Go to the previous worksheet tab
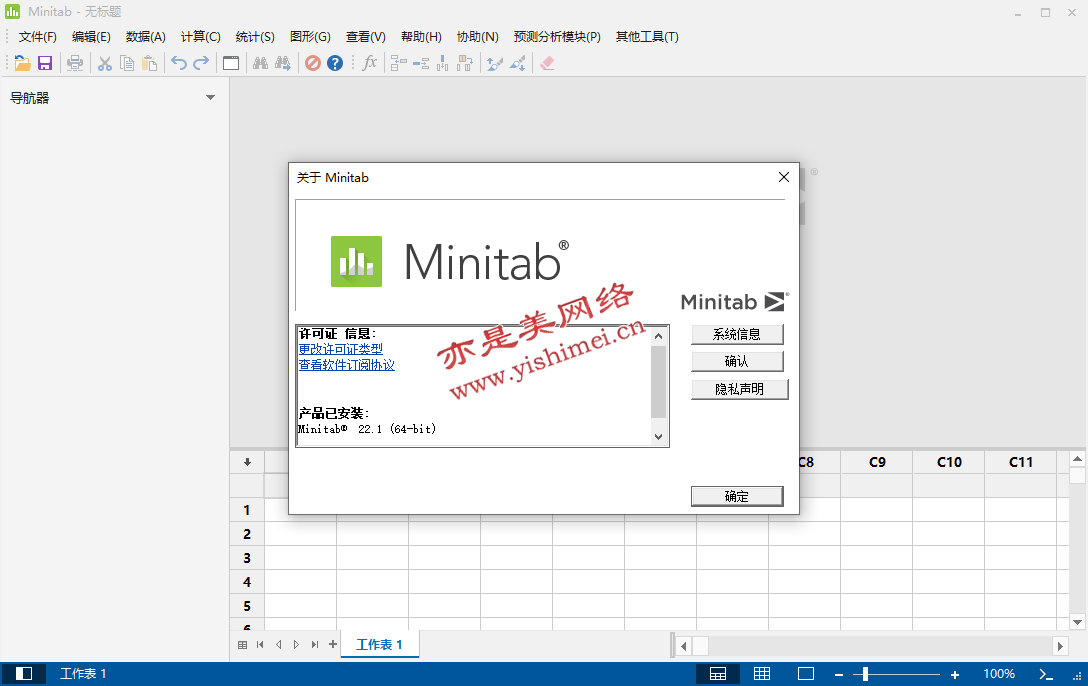Screen dimensions: 1088x686 [x=278, y=644]
